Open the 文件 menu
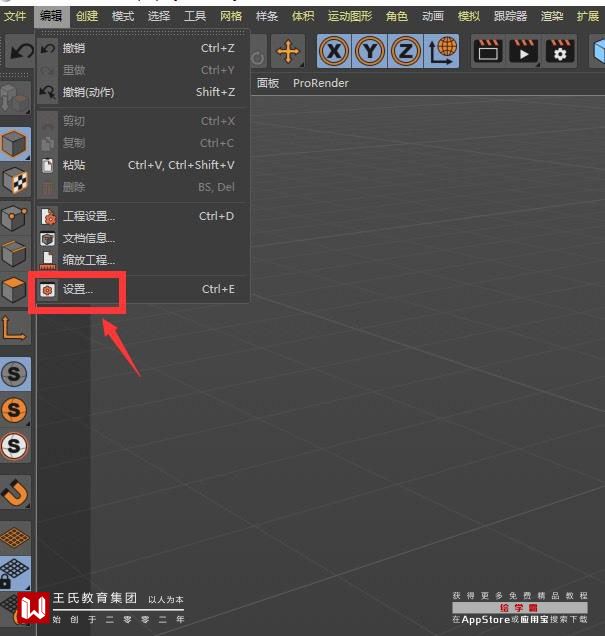Viewport: 605px width, 636px height. (15, 16)
